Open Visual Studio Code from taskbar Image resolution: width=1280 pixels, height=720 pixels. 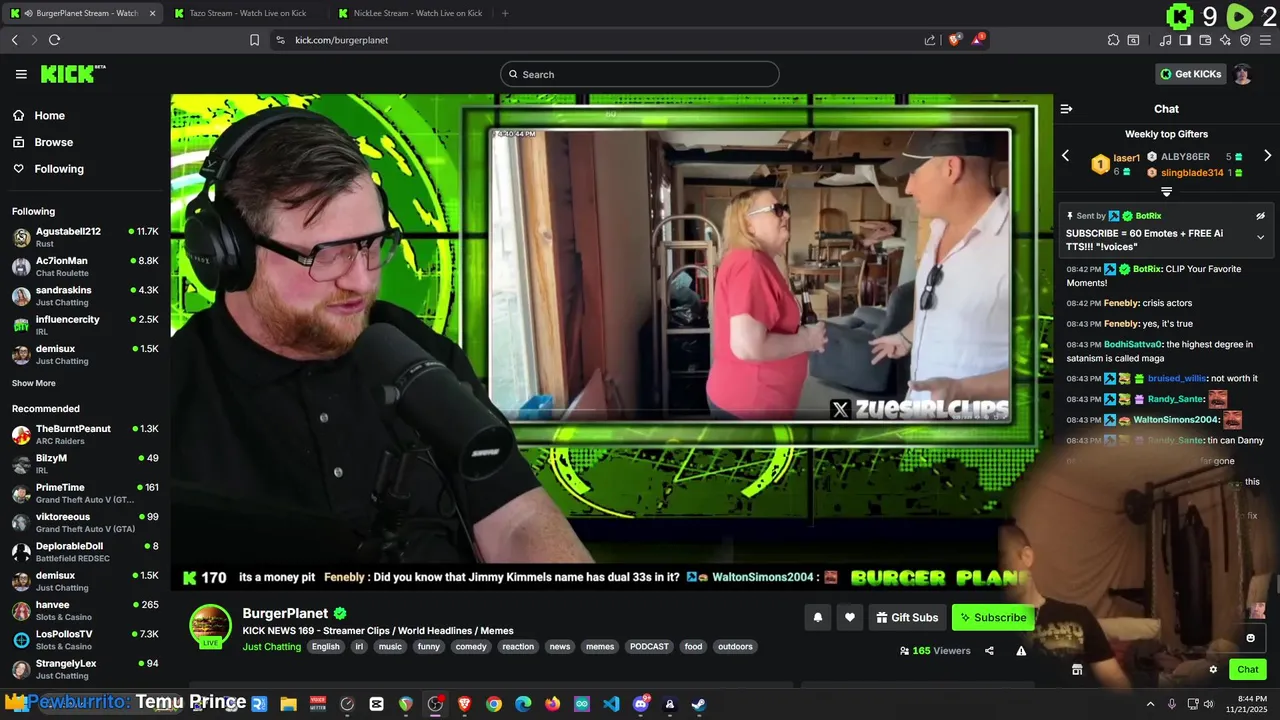click(611, 704)
